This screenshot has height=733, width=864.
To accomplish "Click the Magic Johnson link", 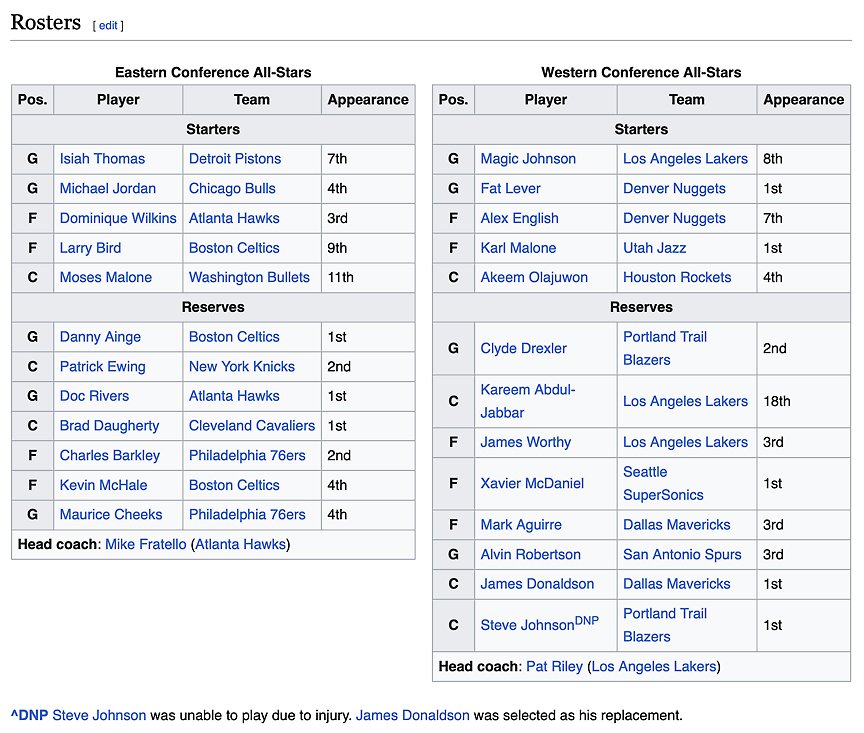I will 528,159.
